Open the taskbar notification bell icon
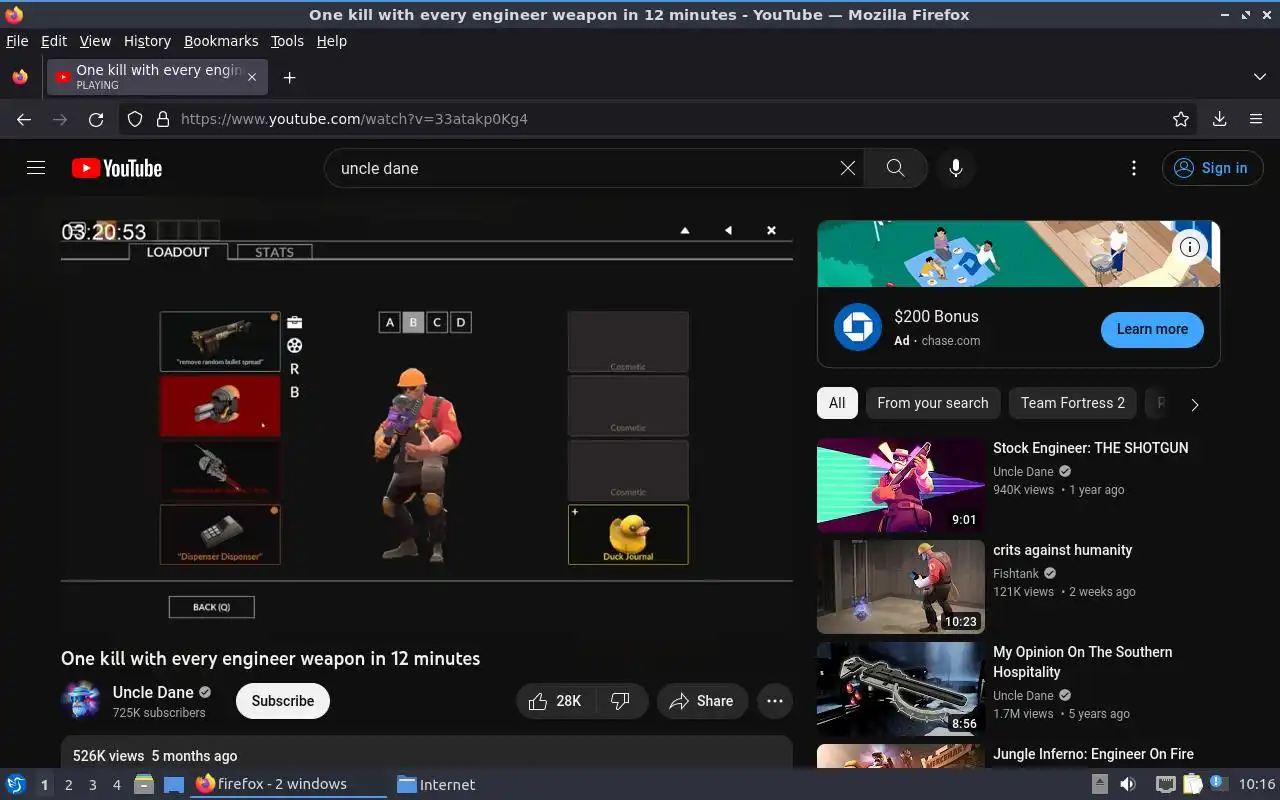This screenshot has height=800, width=1280. (x=1216, y=784)
